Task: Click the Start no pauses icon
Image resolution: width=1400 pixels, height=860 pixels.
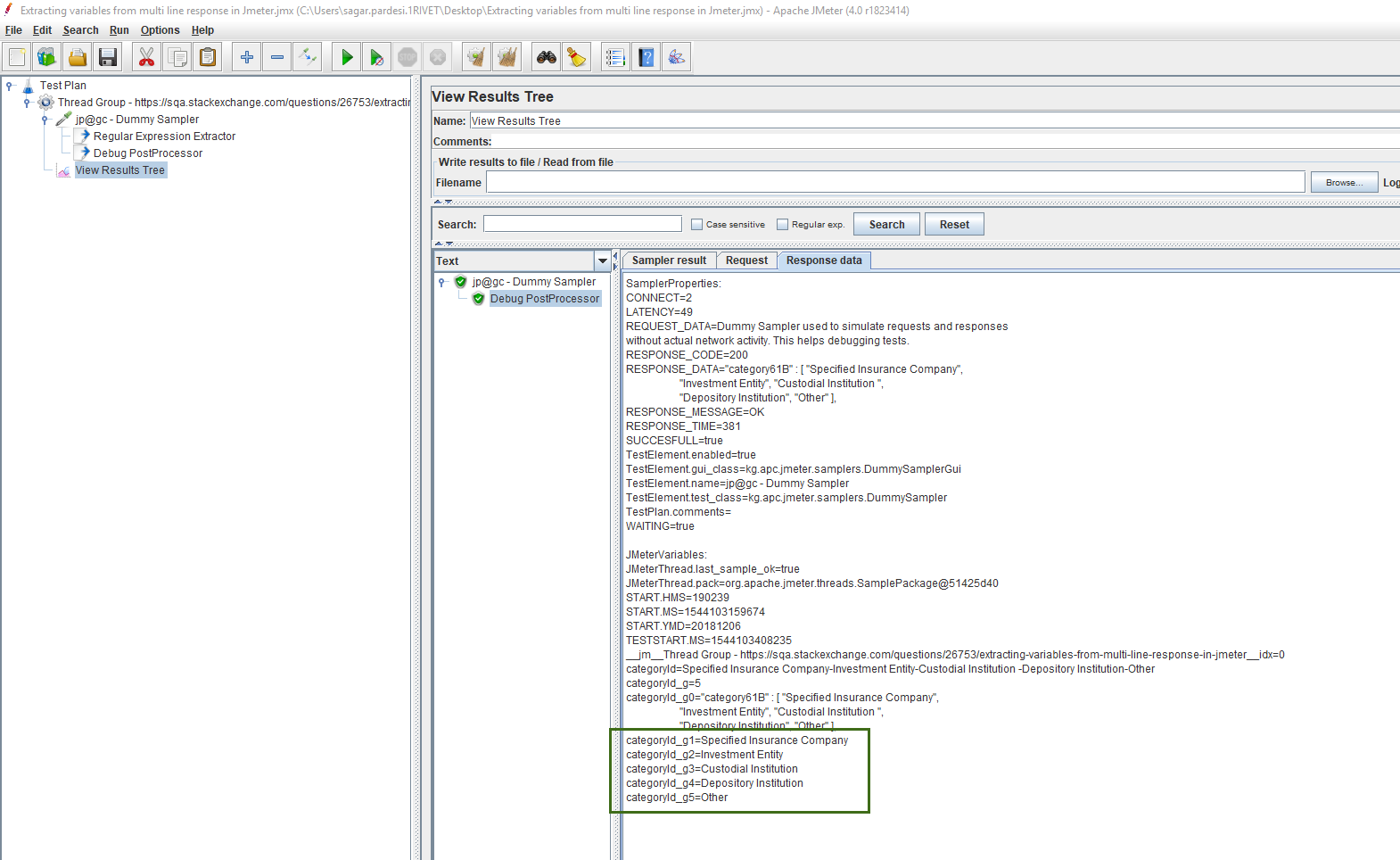Action: tap(377, 57)
